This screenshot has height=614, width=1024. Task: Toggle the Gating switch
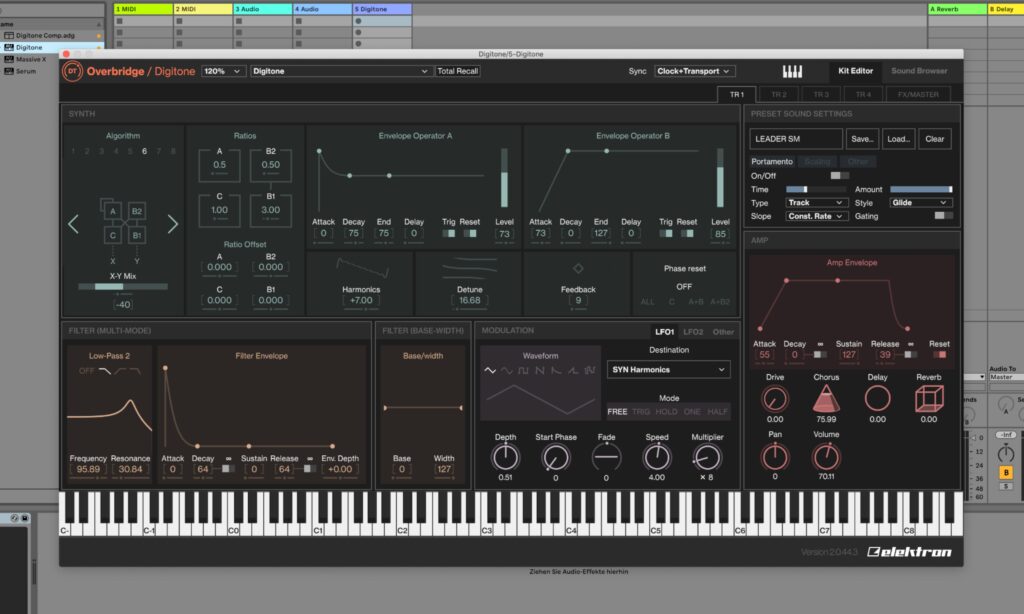click(943, 216)
